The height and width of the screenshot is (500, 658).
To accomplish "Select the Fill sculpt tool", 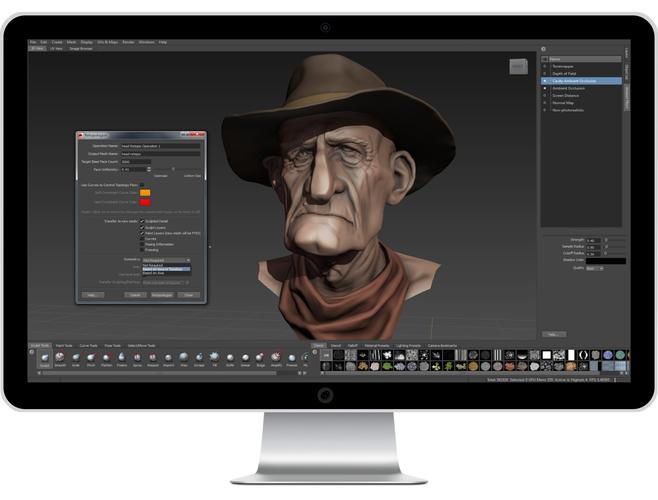I will 214,358.
